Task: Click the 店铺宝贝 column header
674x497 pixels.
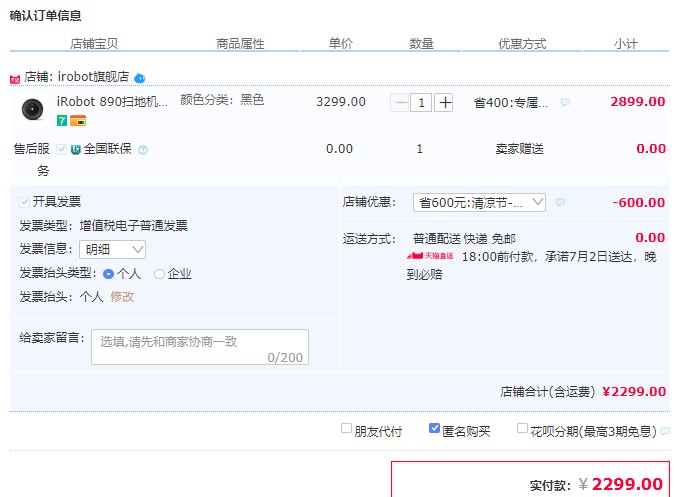Action: pyautogui.click(x=94, y=43)
